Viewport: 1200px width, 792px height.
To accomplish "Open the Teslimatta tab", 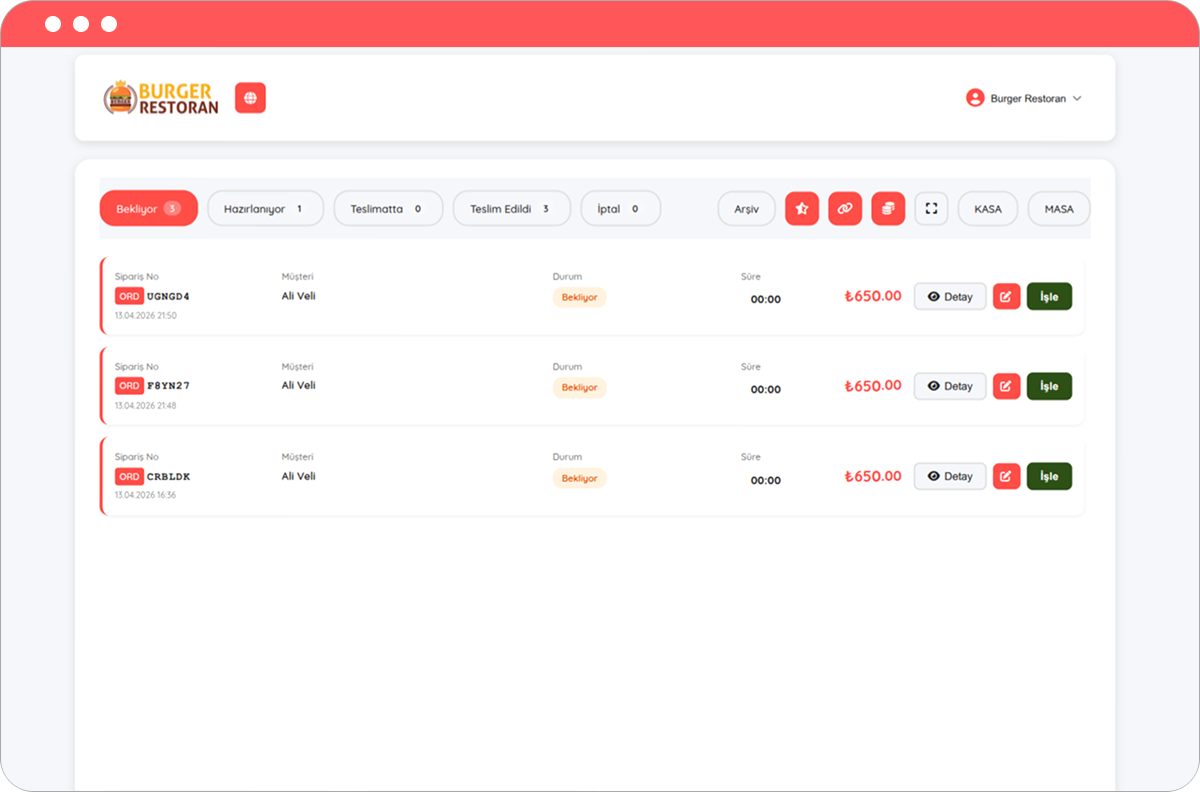I will tap(387, 209).
